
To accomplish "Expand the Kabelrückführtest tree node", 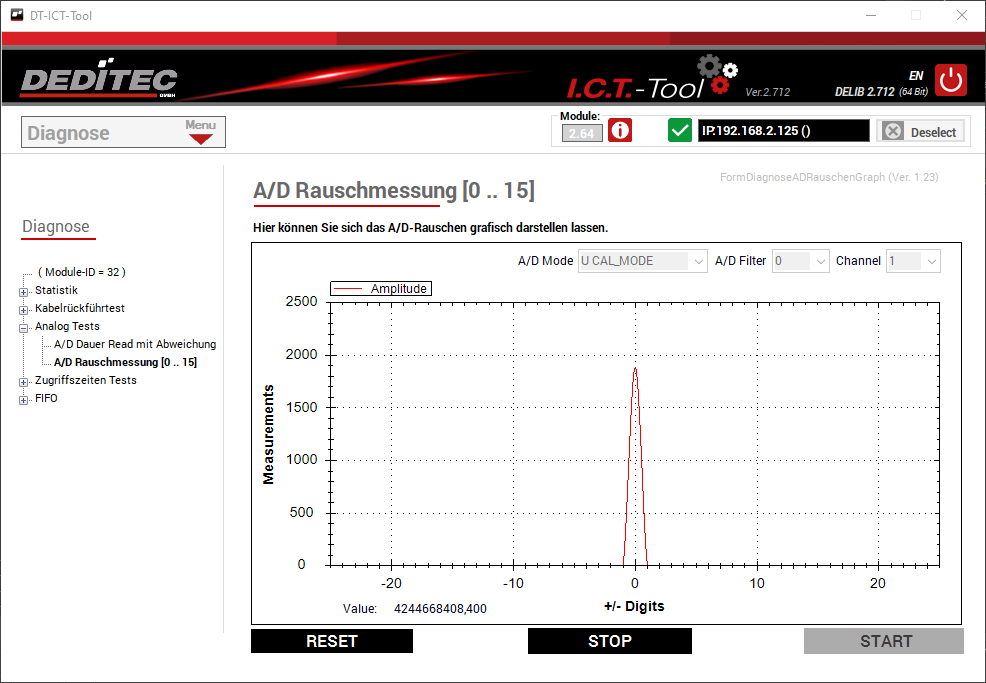I will coord(24,309).
